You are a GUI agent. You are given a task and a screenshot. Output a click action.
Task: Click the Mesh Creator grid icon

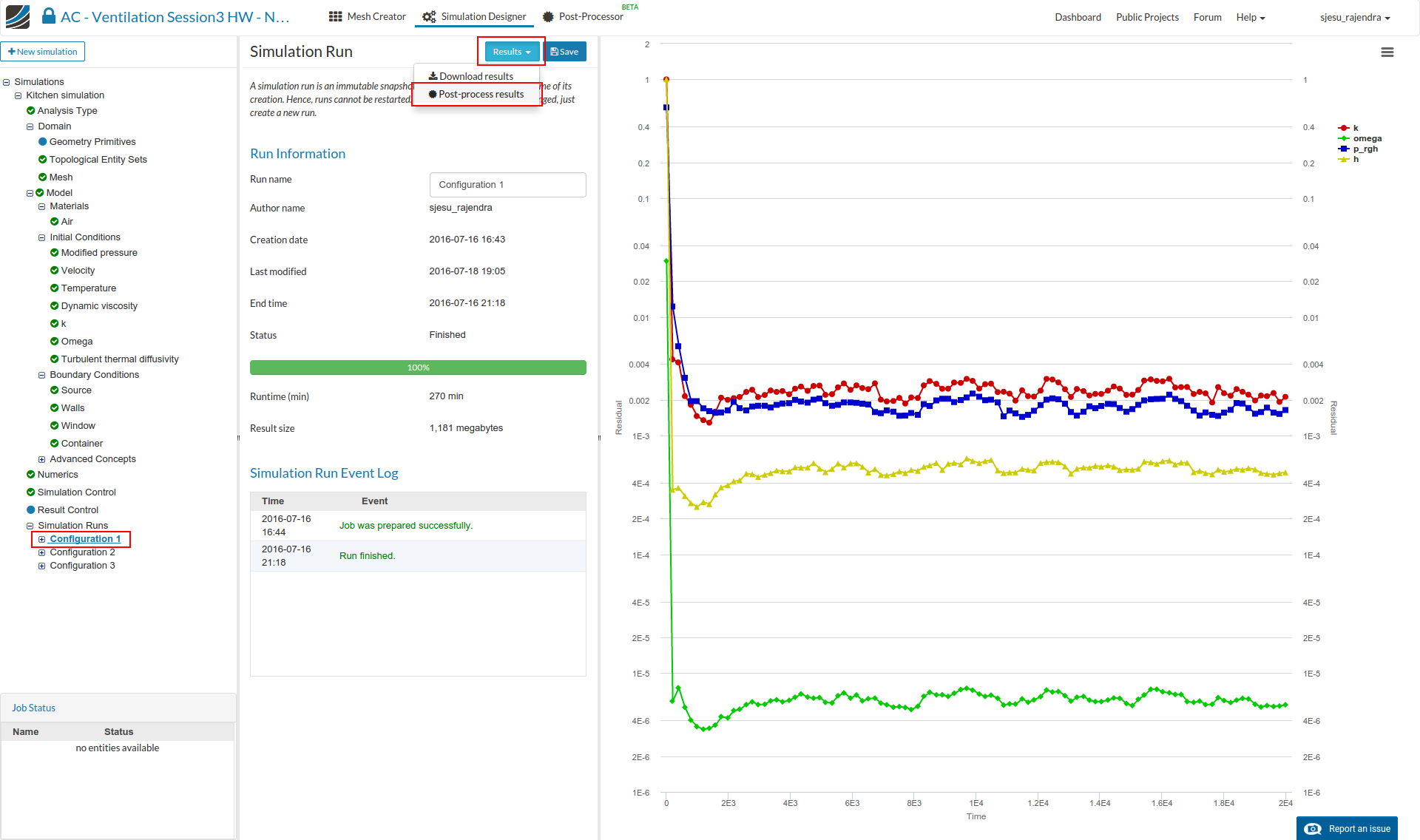coord(335,16)
